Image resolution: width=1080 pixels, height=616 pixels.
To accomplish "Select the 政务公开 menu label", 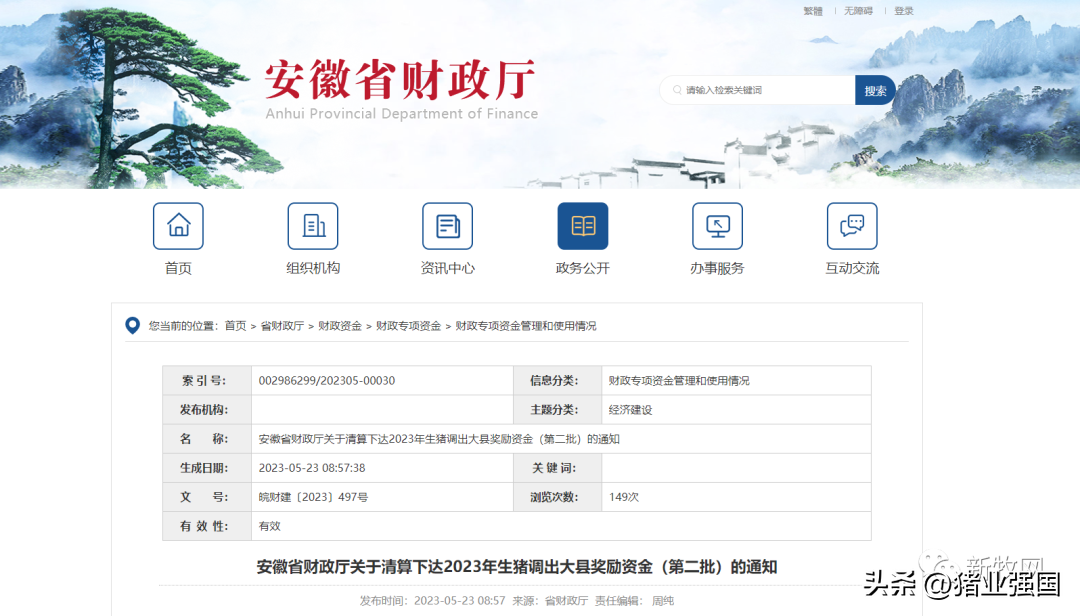I will (583, 268).
